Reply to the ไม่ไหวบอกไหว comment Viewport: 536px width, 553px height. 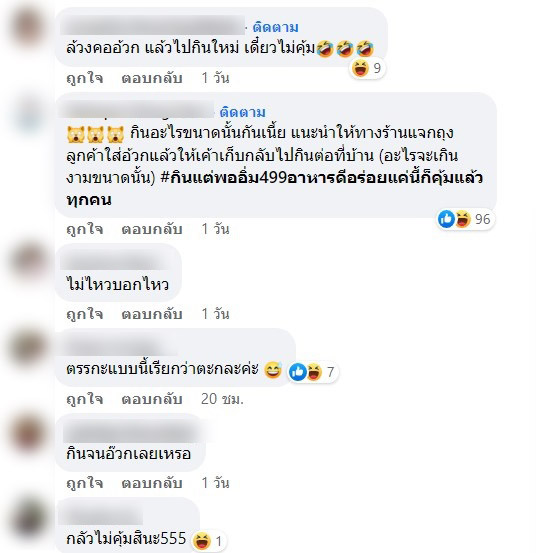(x=152, y=314)
